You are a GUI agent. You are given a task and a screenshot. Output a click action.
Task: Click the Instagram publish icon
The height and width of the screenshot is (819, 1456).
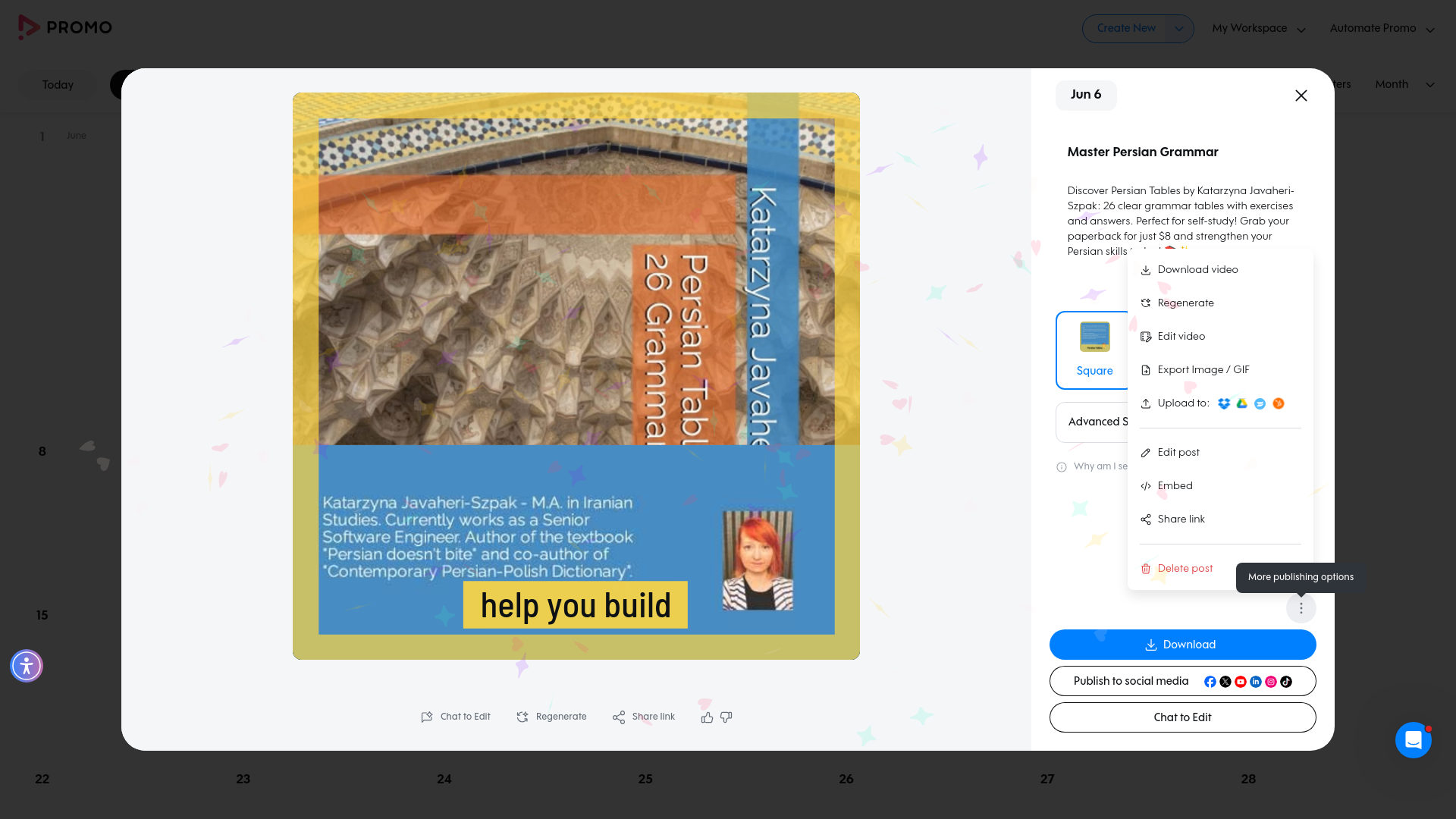click(x=1270, y=682)
